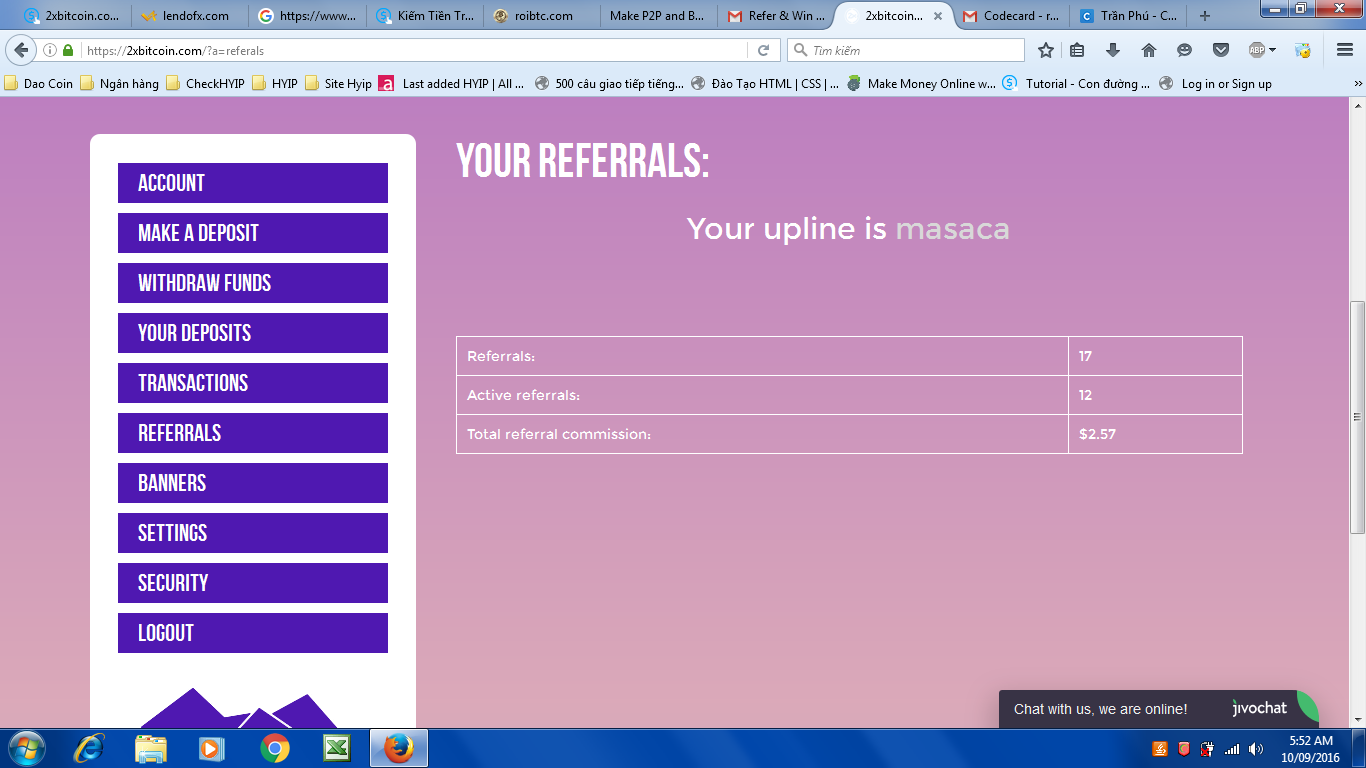Screen dimensions: 1366x768
Task: Click the Adblock Plus ABP icon
Action: (x=1257, y=50)
